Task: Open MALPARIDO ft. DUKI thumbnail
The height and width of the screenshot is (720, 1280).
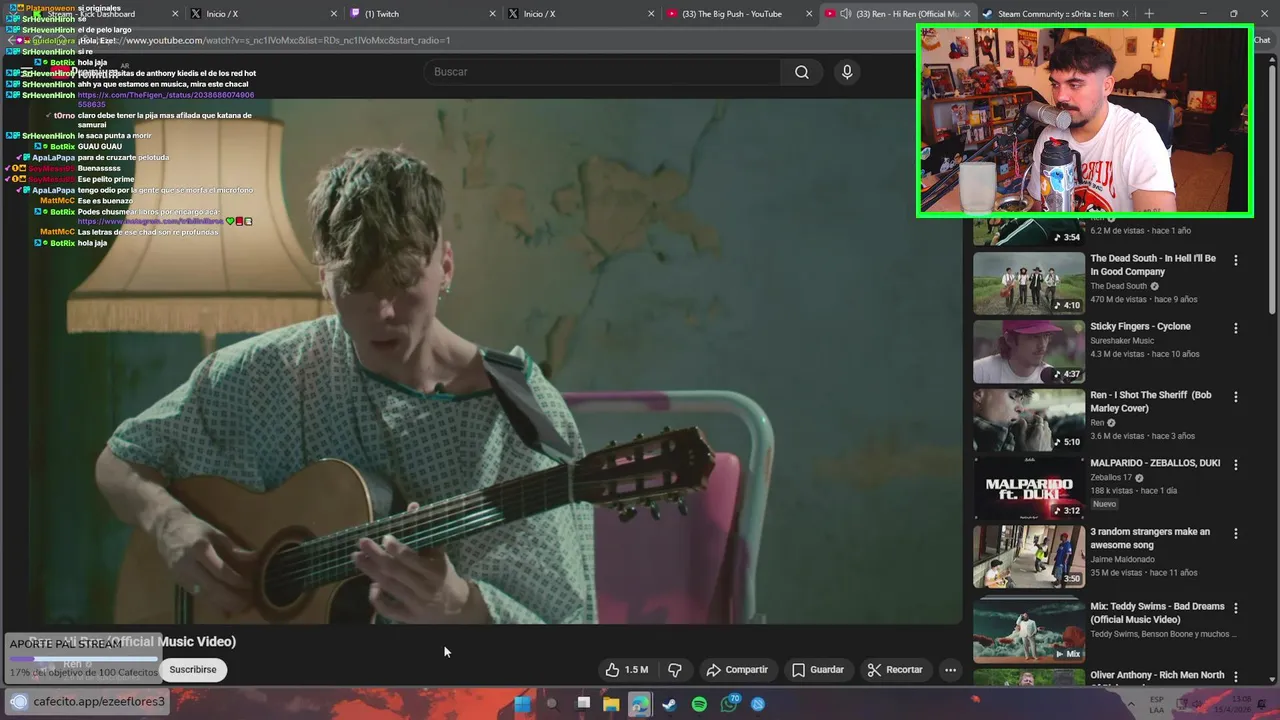Action: pos(1029,488)
